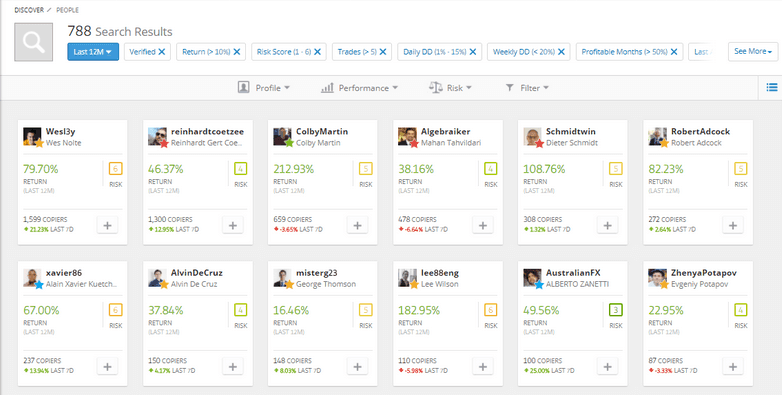Expand the See More filters dropdown
Image resolution: width=782 pixels, height=395 pixels.
tap(753, 51)
